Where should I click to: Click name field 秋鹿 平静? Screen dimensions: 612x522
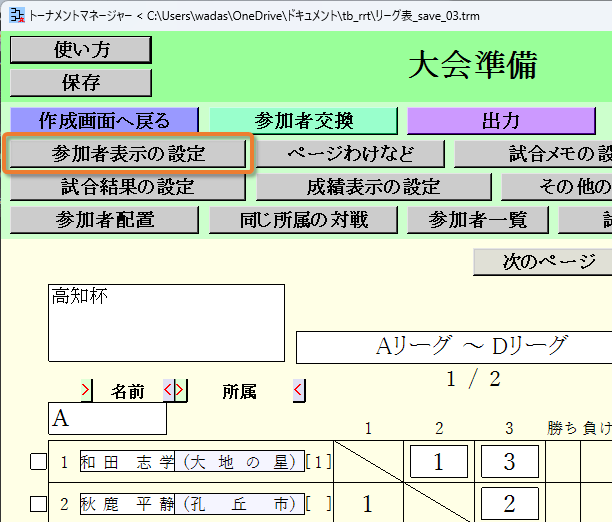pos(127,504)
